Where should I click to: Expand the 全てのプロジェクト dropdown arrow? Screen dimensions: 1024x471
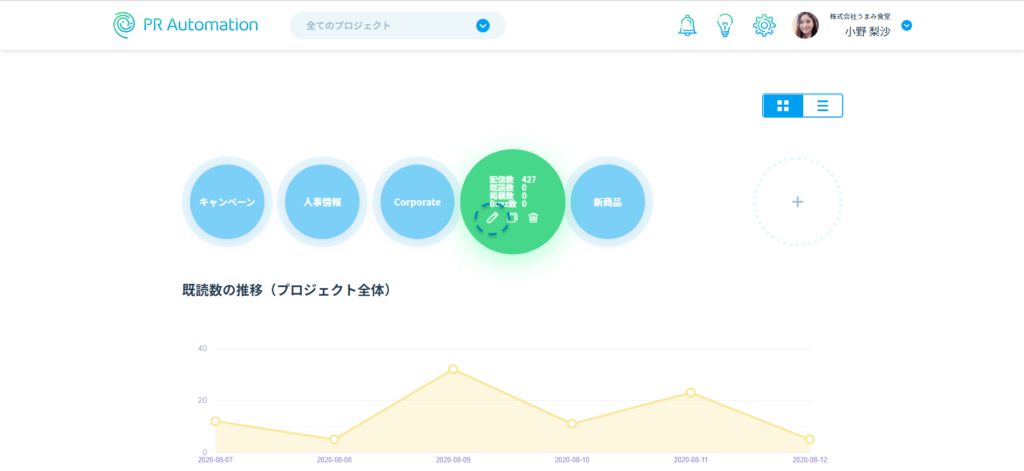483,25
